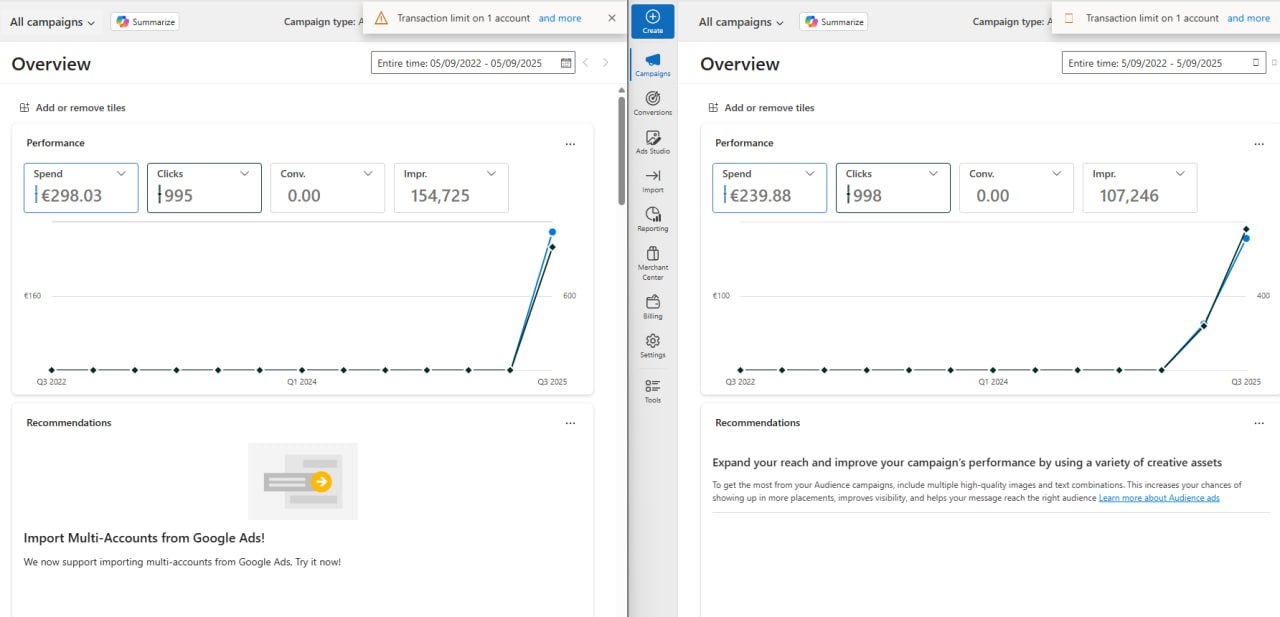The image size is (1280, 617).
Task: Click the Entire time date range field
Action: (470, 62)
